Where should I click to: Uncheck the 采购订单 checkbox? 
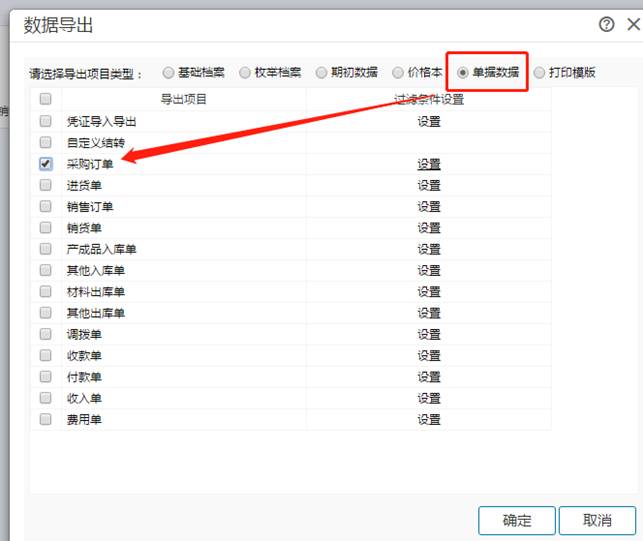[45, 164]
